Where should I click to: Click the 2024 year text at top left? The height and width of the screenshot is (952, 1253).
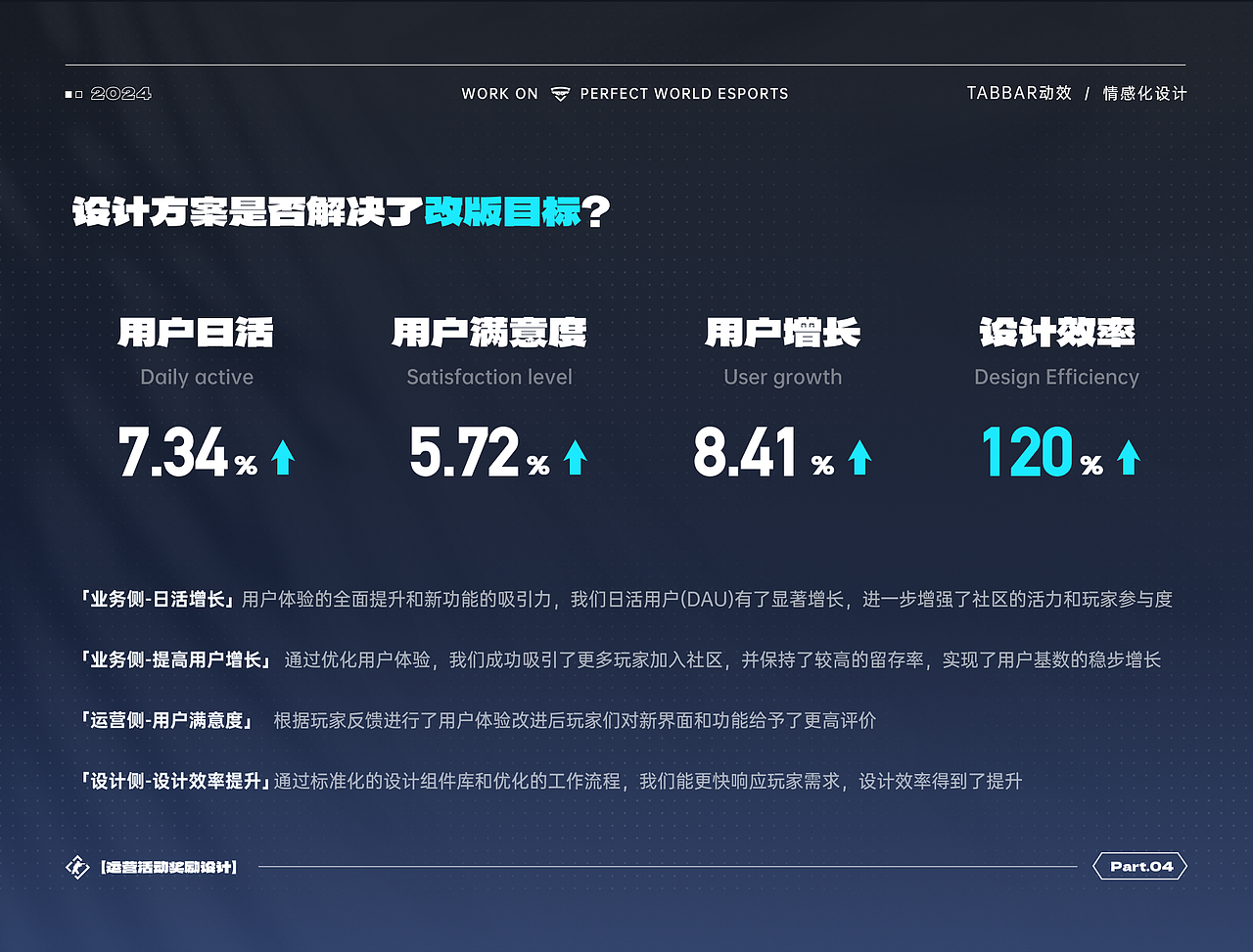coord(120,93)
